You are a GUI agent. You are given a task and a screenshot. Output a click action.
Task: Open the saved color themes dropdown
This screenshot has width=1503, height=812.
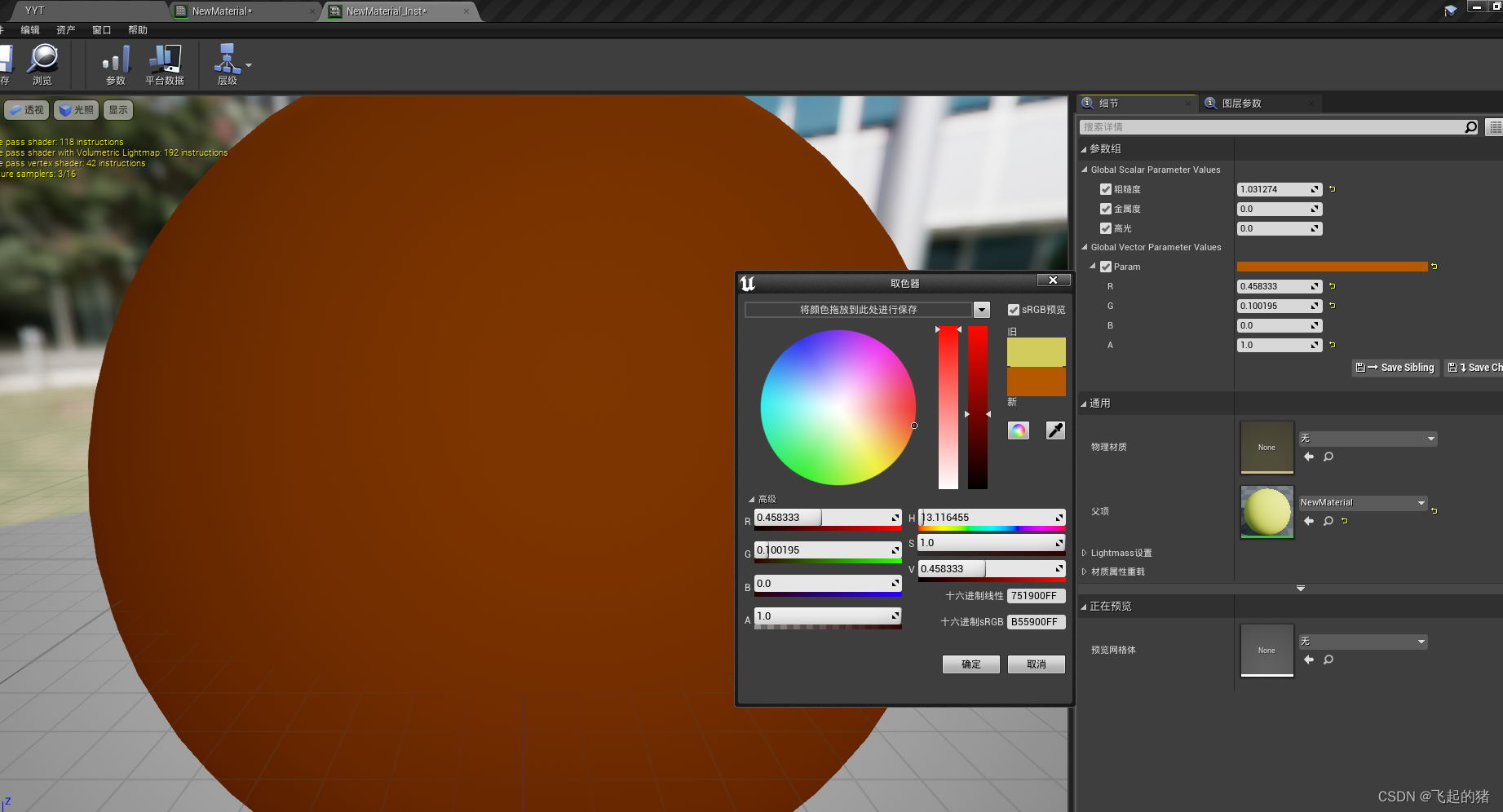click(982, 310)
